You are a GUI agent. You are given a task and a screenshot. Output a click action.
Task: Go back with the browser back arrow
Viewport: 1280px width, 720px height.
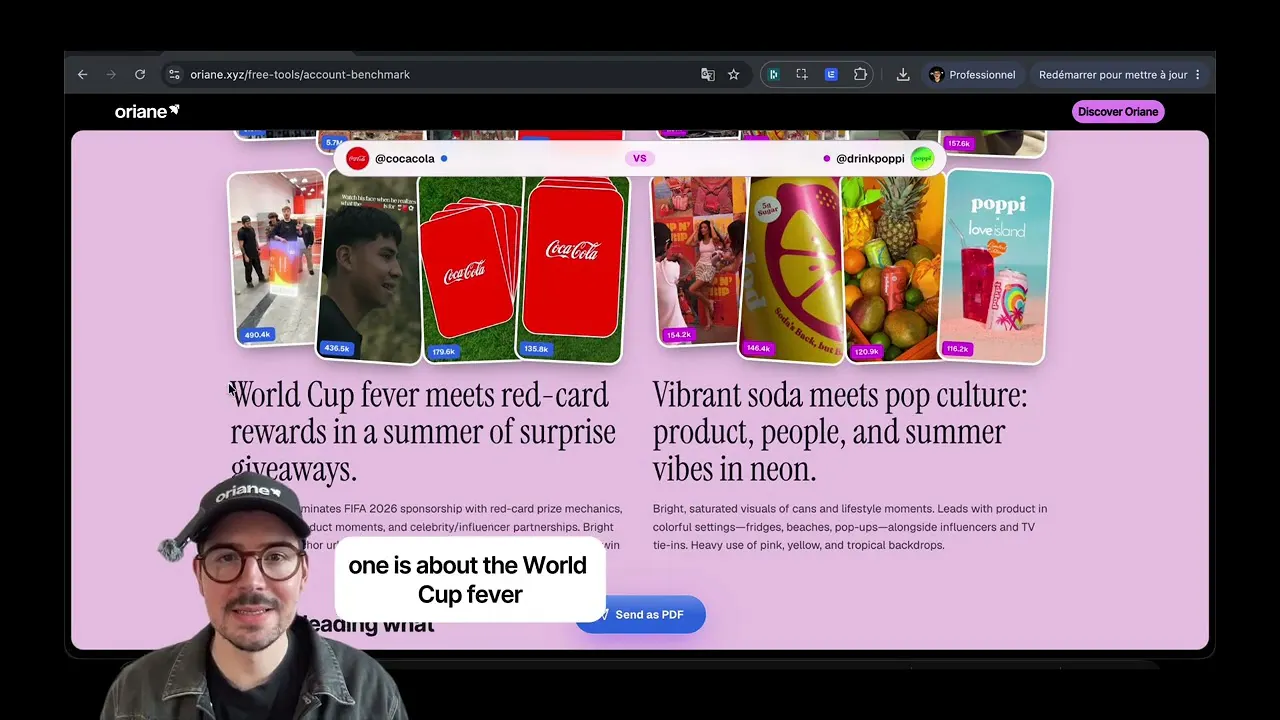point(83,75)
